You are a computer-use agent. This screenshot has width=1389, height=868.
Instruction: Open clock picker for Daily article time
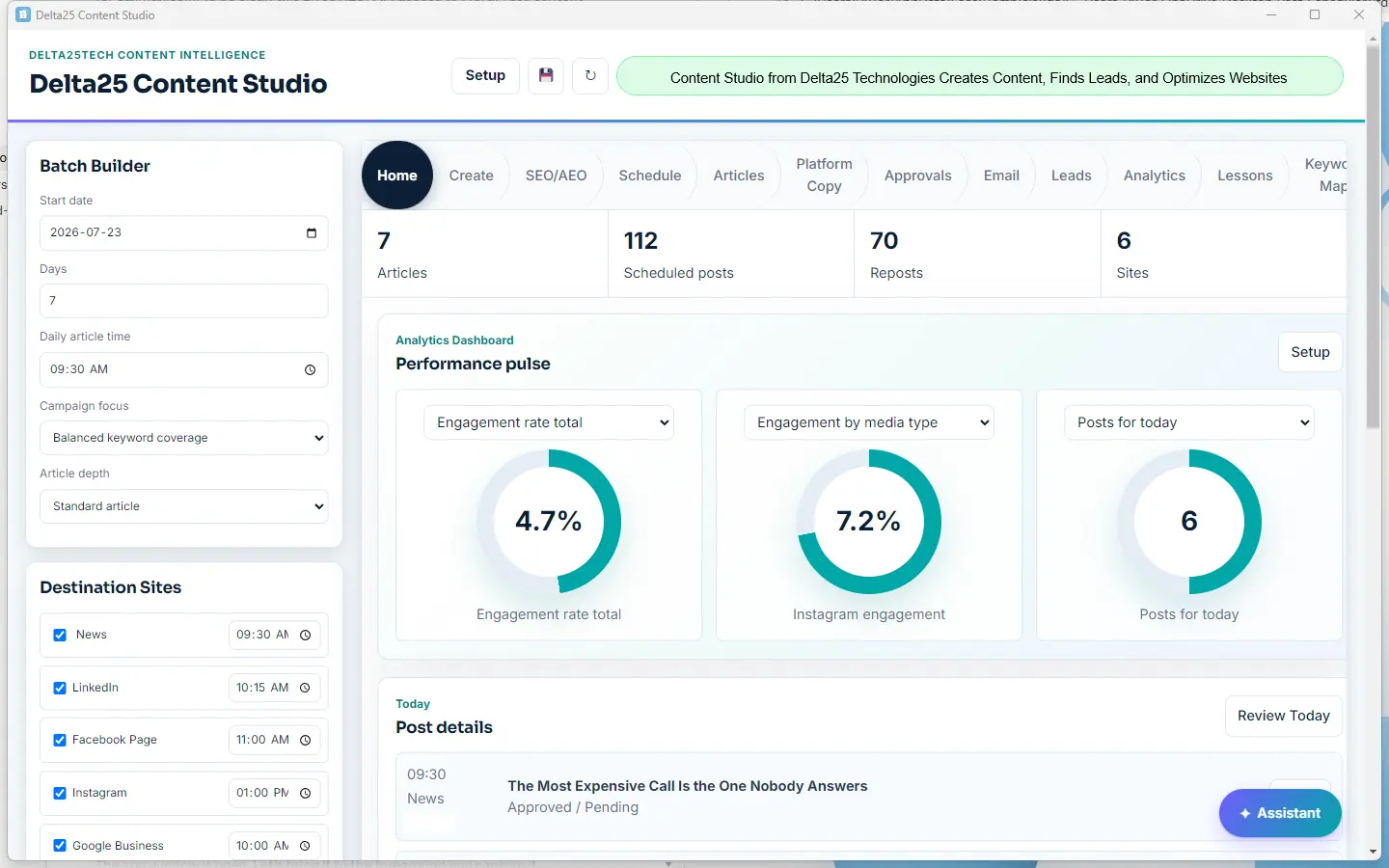click(x=310, y=370)
